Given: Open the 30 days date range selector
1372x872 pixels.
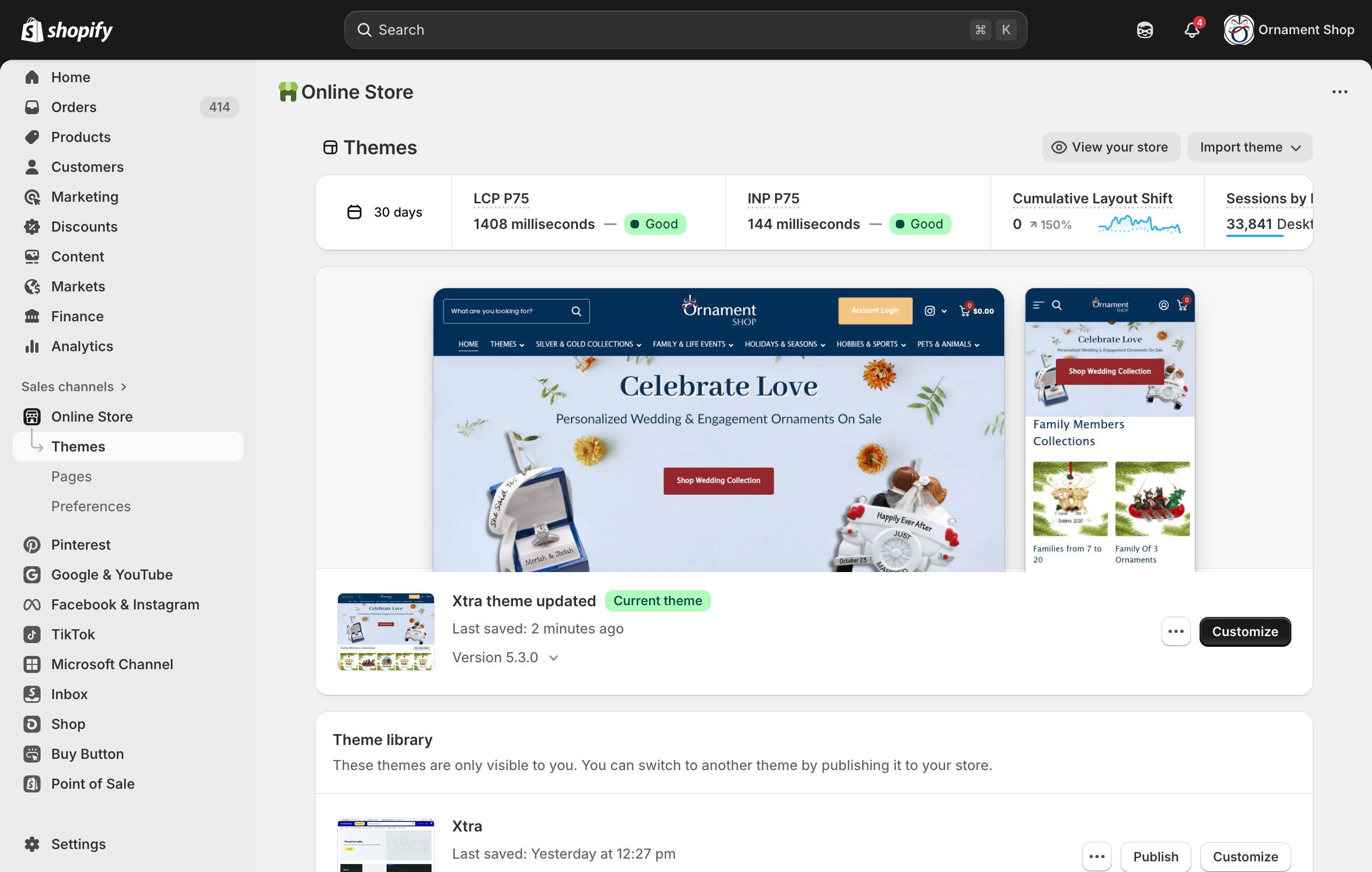Looking at the screenshot, I should [385, 212].
